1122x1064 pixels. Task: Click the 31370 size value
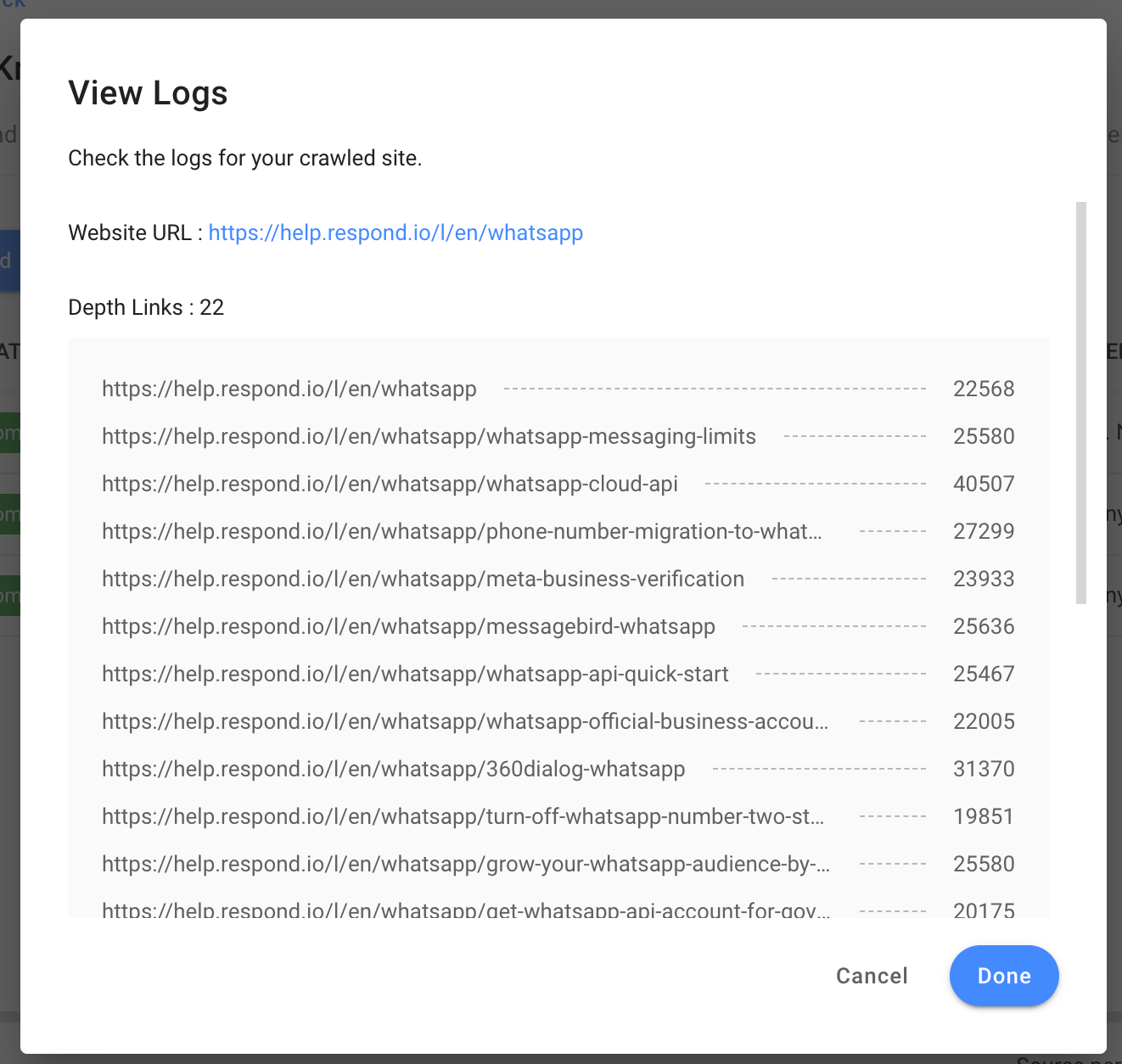point(984,769)
